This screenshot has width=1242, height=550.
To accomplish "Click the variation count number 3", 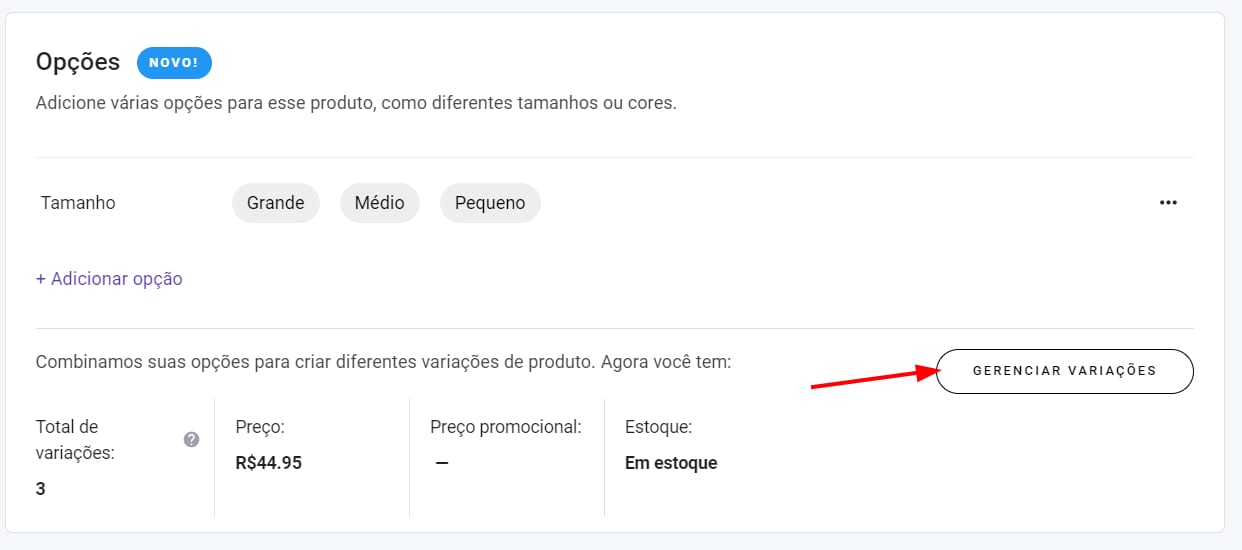I will pyautogui.click(x=41, y=489).
